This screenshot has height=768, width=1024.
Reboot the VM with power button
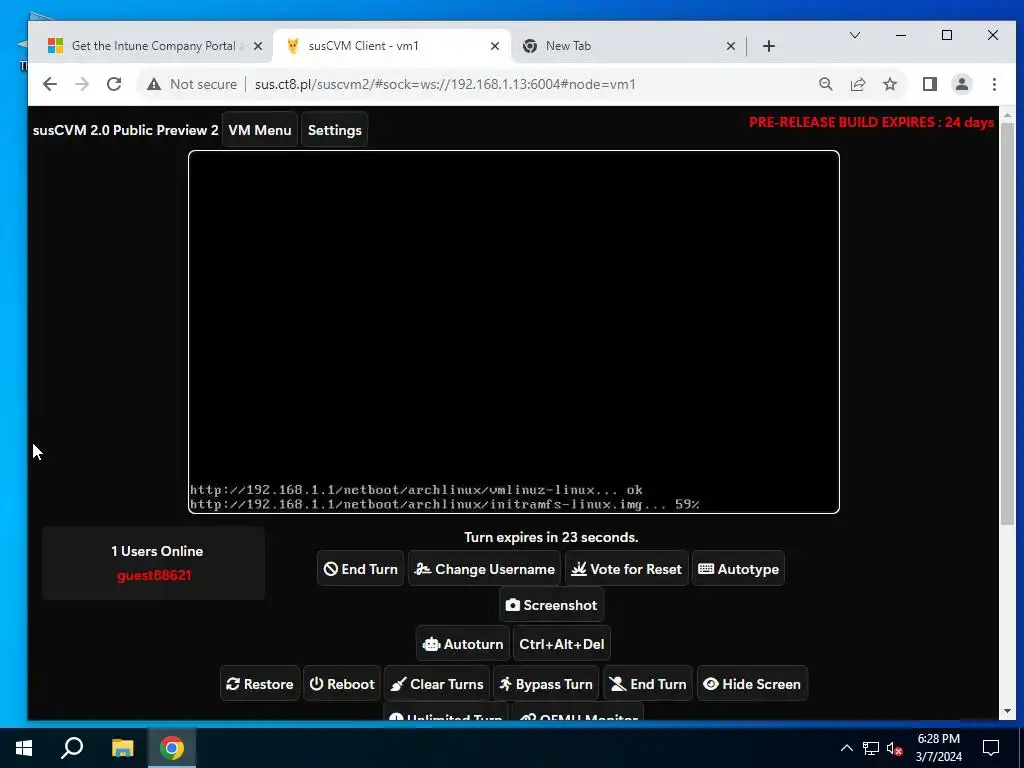click(x=342, y=684)
